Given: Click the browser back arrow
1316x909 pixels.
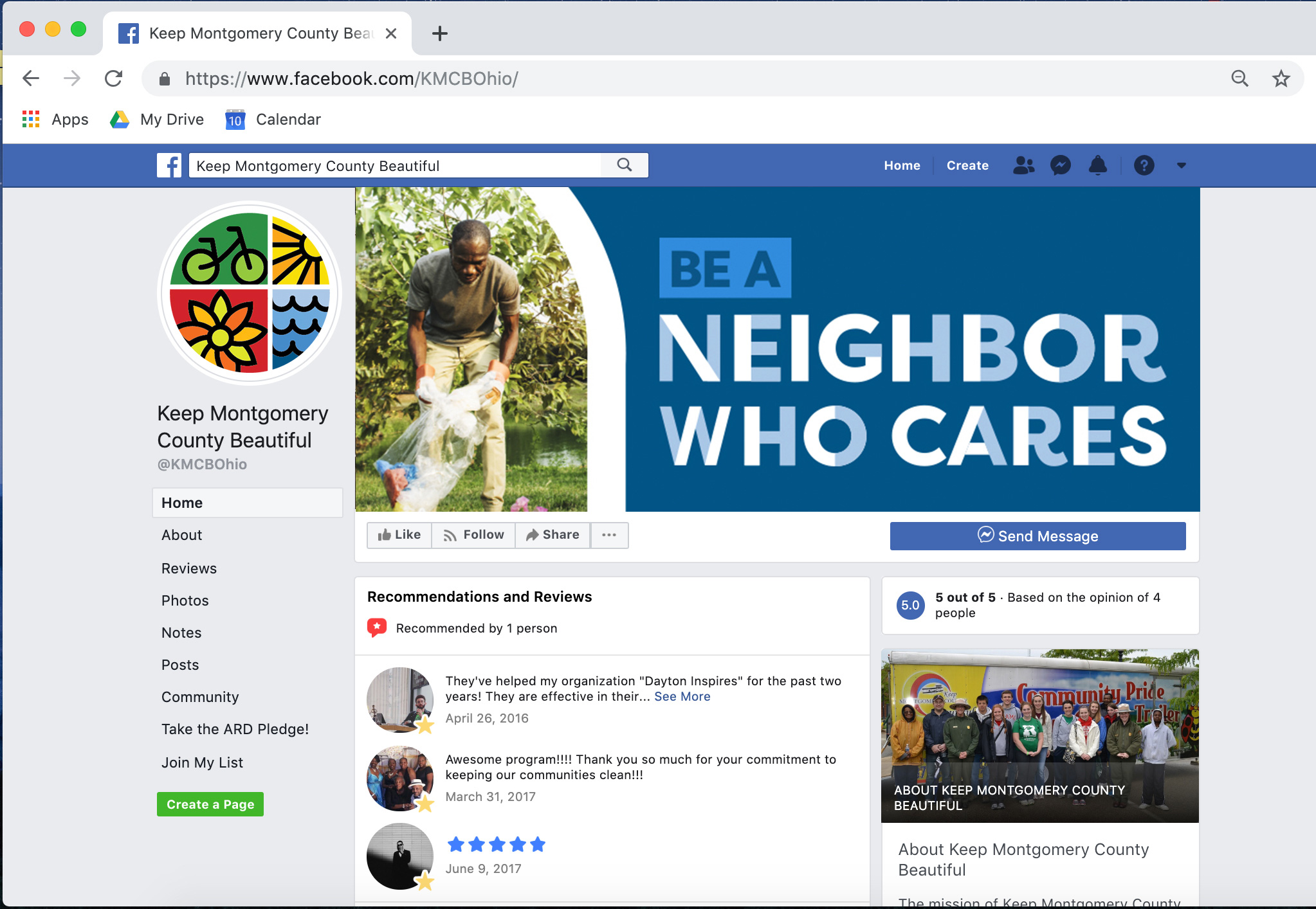Looking at the screenshot, I should point(31,78).
